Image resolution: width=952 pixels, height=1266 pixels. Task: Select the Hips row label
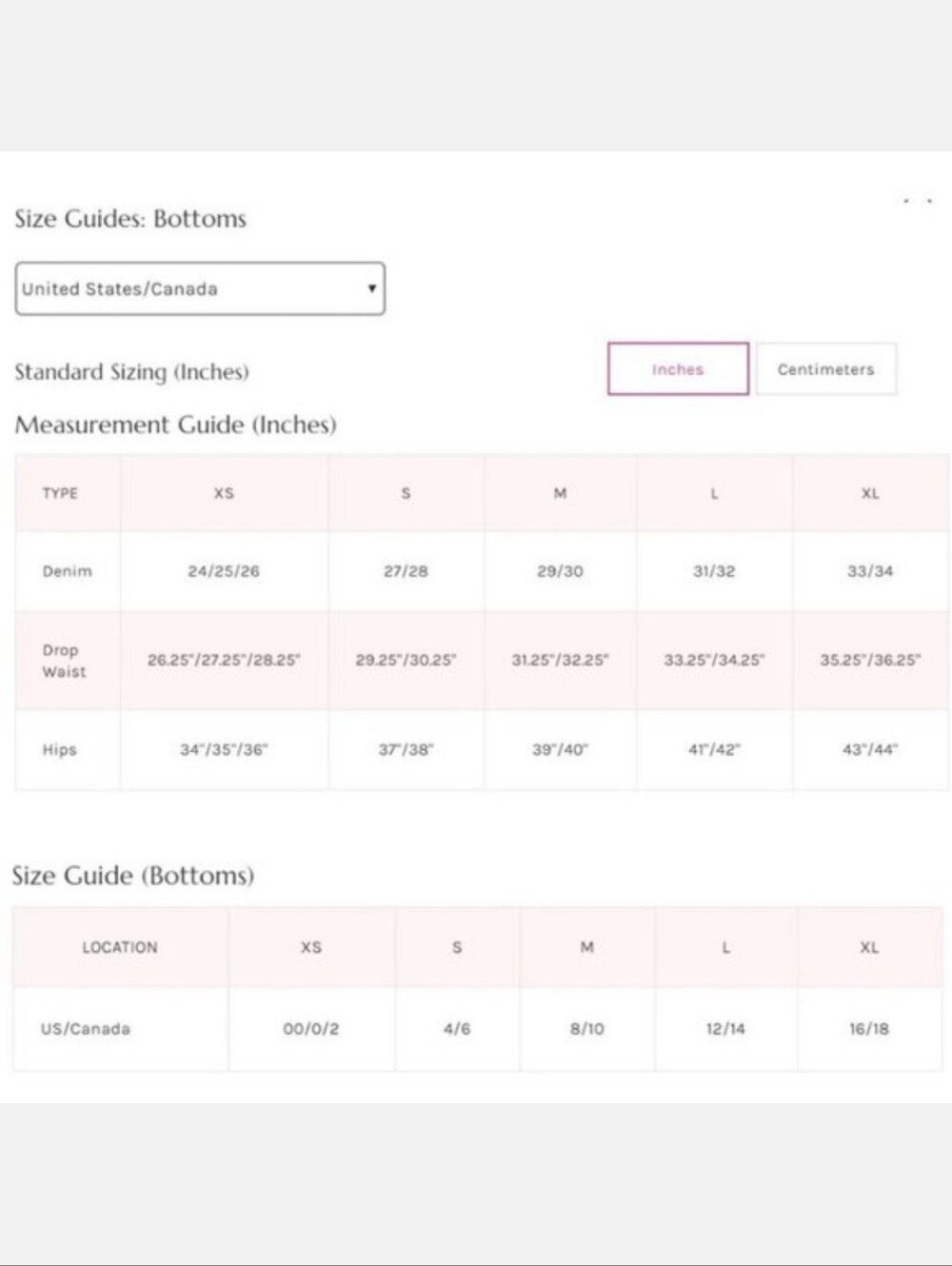[x=59, y=749]
